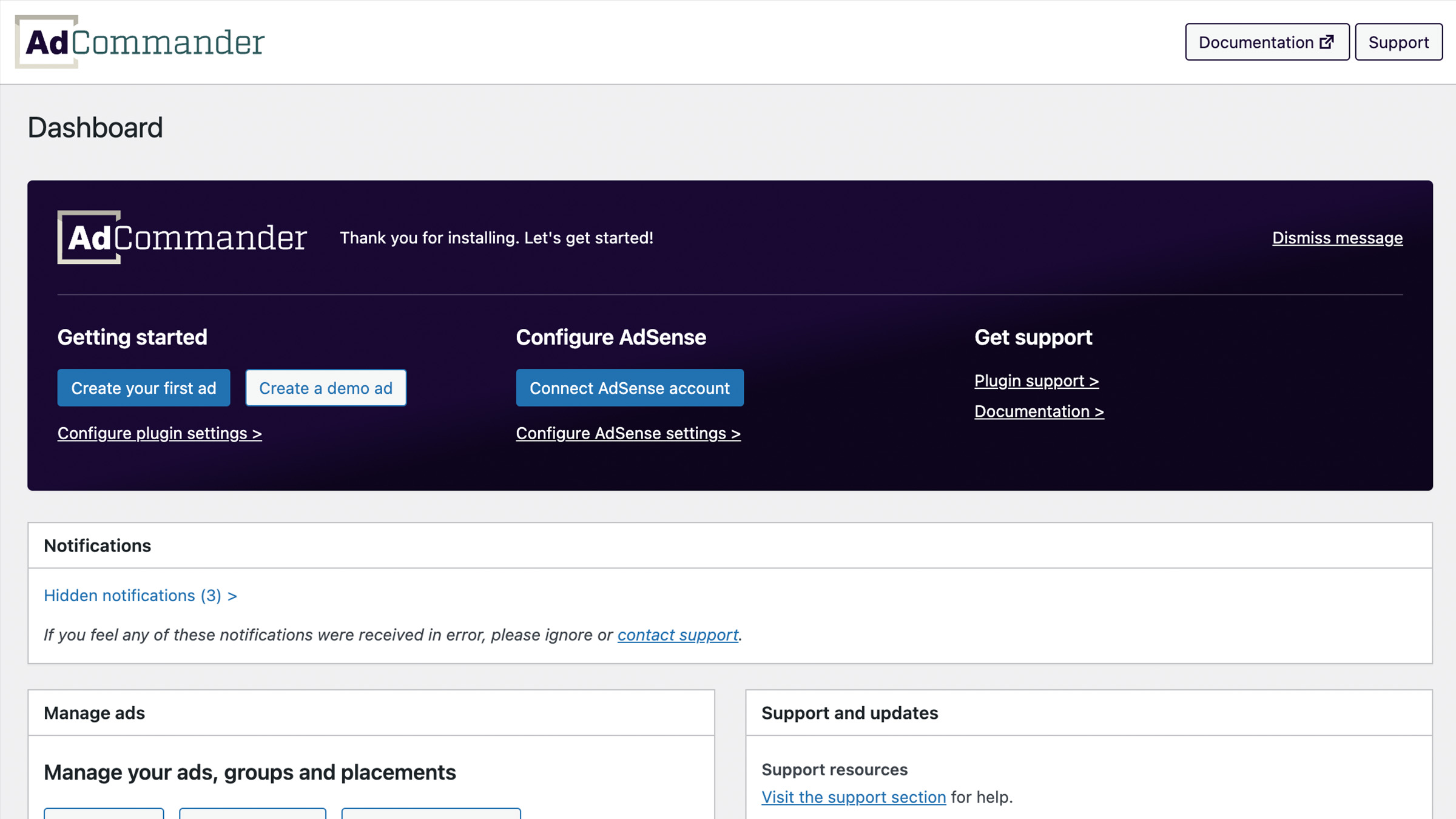Collapse the Notifications panel header
The width and height of the screenshot is (1456, 819).
(98, 545)
